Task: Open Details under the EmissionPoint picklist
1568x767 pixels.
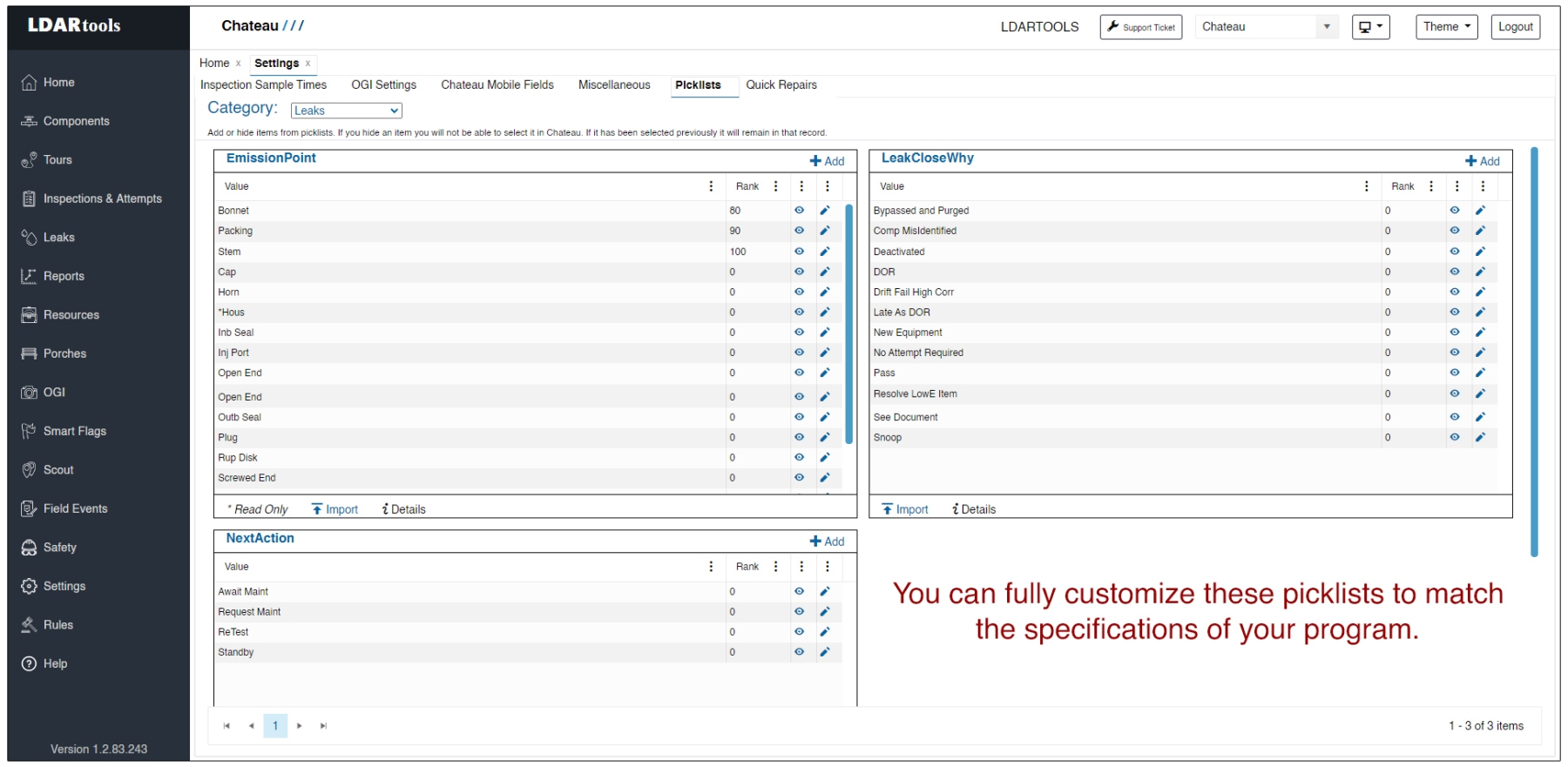Action: pyautogui.click(x=403, y=509)
